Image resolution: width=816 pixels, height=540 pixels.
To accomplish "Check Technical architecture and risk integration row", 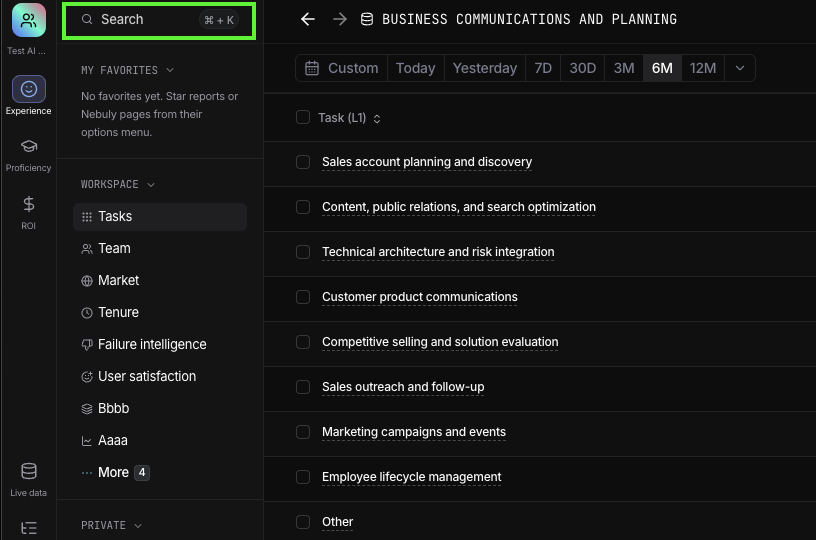I will point(303,252).
